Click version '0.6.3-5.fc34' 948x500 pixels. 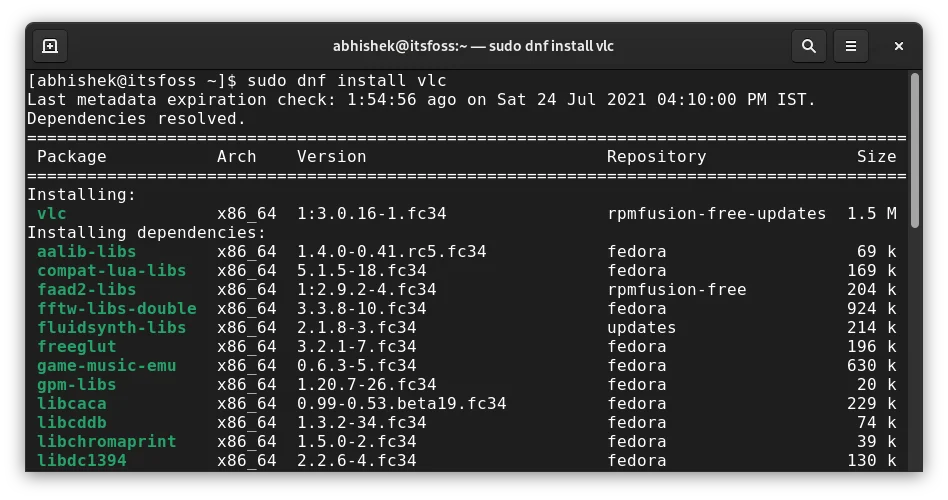click(x=356, y=366)
